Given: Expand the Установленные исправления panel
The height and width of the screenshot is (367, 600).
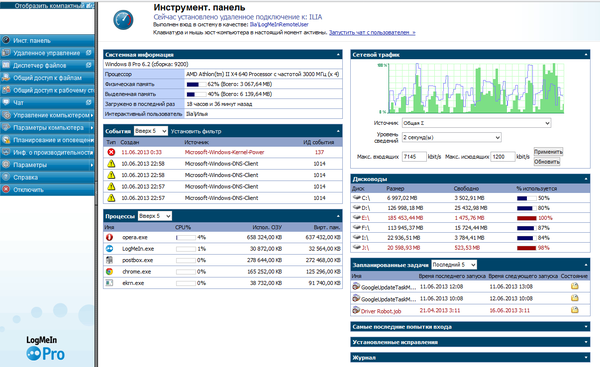Looking at the screenshot, I should click(470, 342).
